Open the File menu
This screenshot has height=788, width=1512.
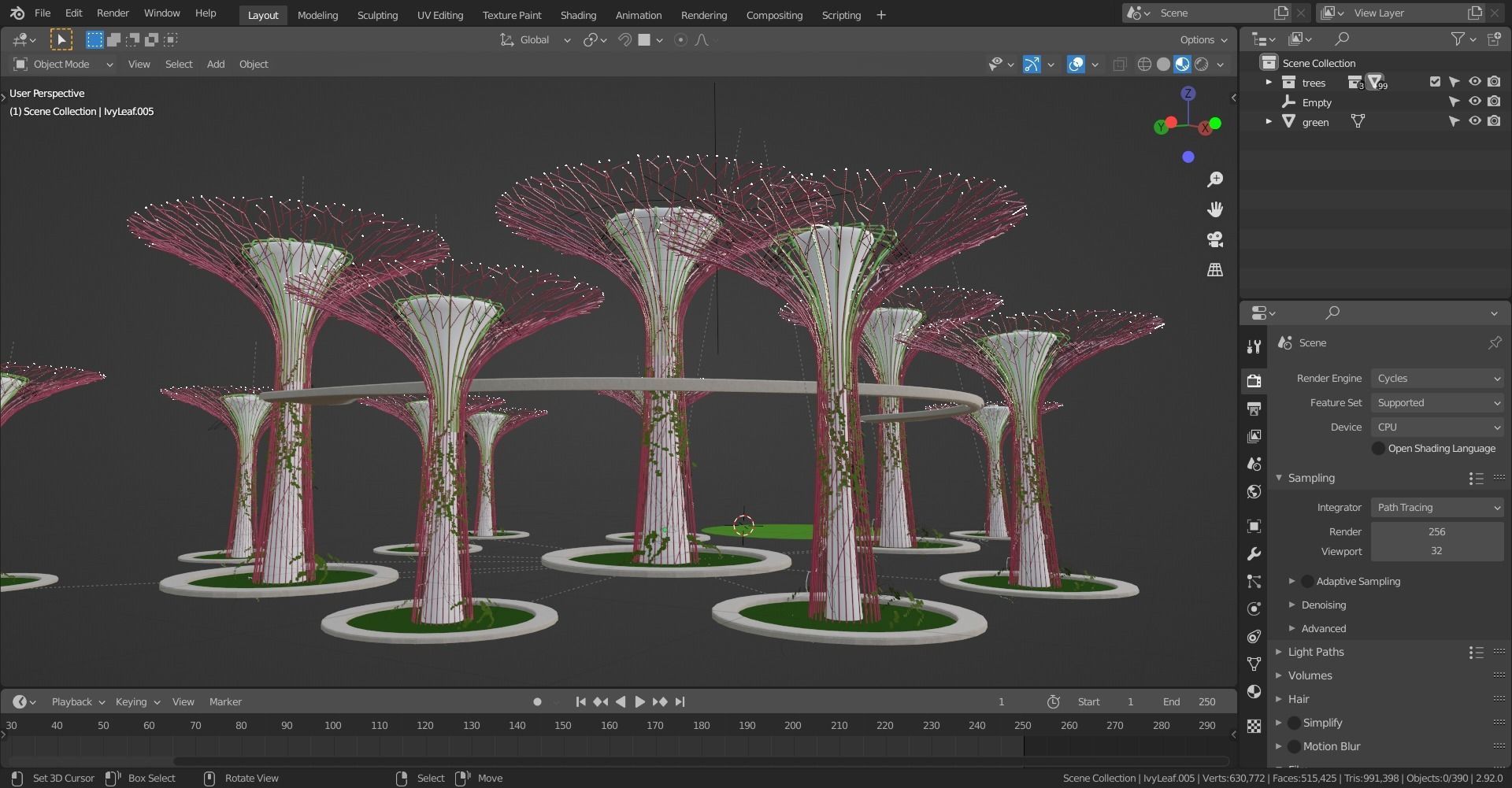(43, 13)
